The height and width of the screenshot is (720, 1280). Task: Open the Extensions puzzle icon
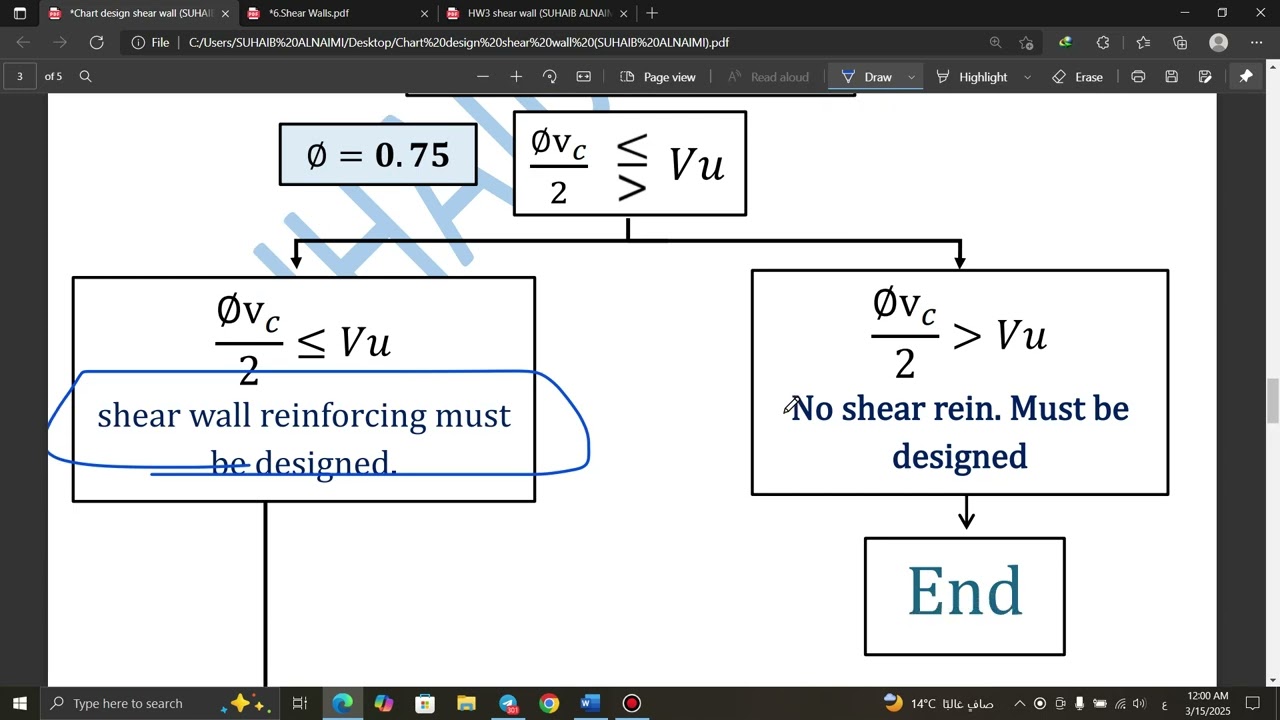tap(1103, 42)
